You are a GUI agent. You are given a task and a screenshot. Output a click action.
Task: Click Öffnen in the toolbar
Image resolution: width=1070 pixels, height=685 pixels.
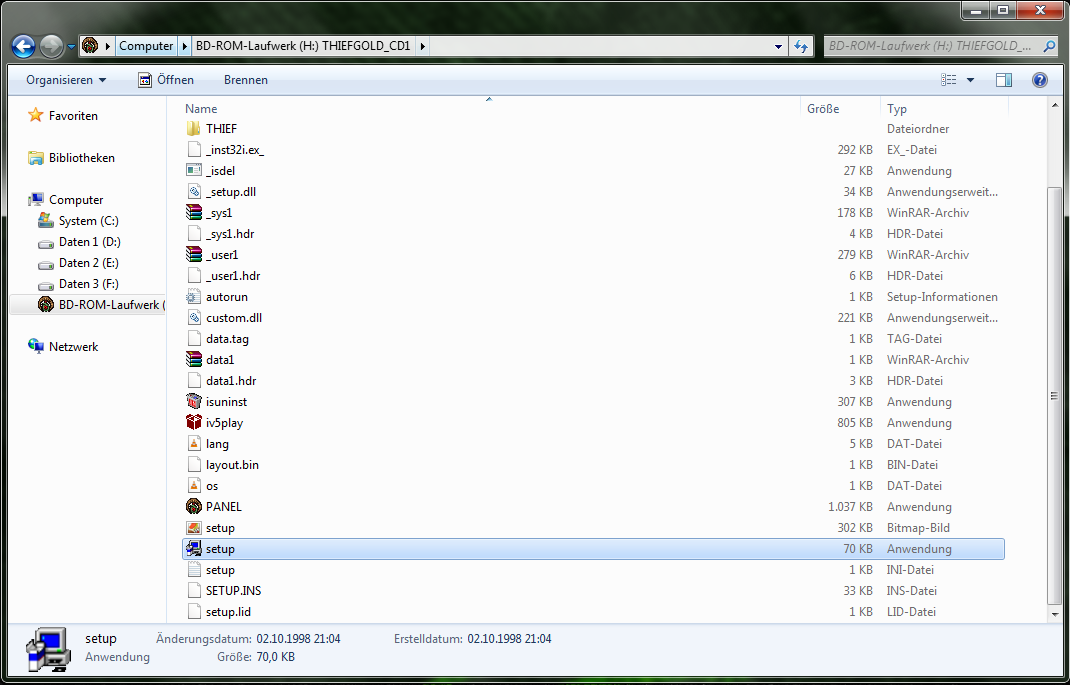pos(166,80)
